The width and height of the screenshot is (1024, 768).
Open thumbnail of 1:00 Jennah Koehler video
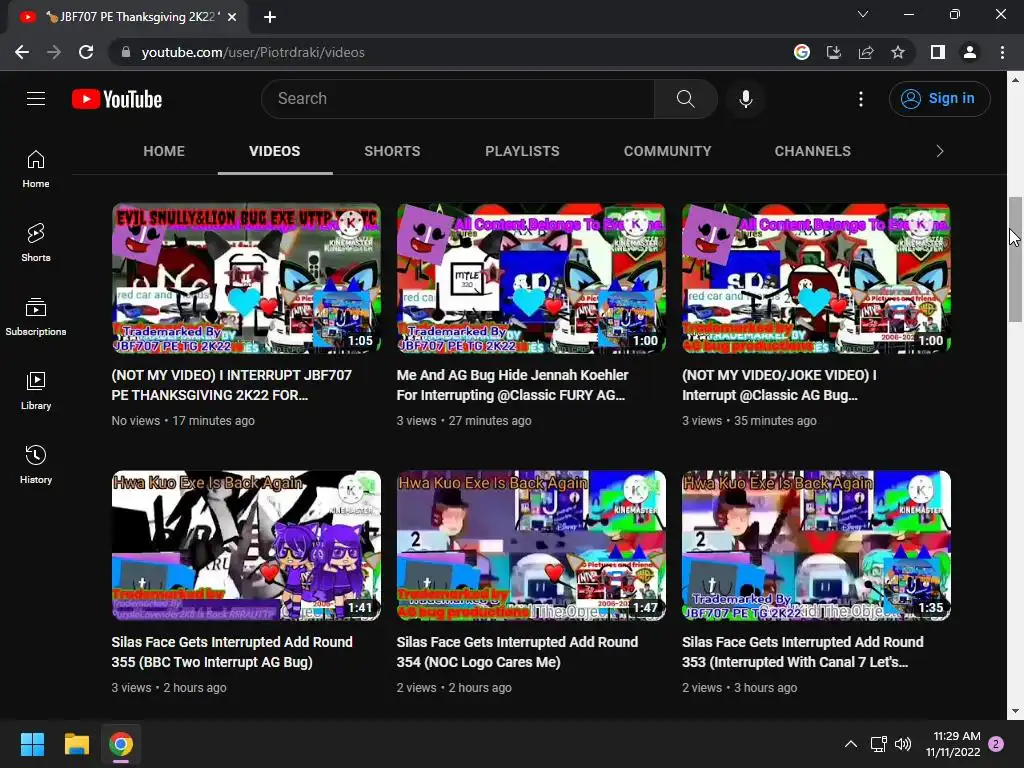[x=531, y=279]
